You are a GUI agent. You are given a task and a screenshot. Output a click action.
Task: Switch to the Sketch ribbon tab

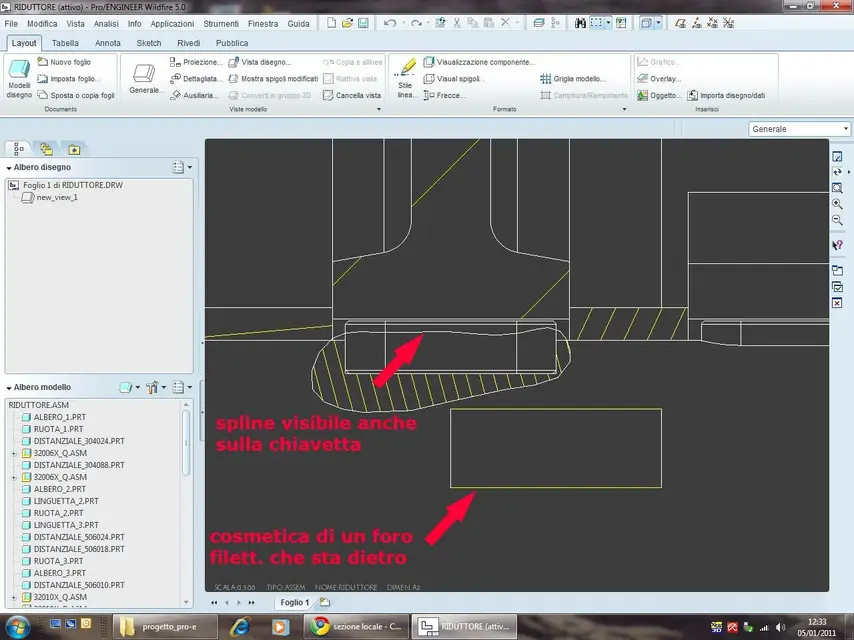[x=149, y=43]
